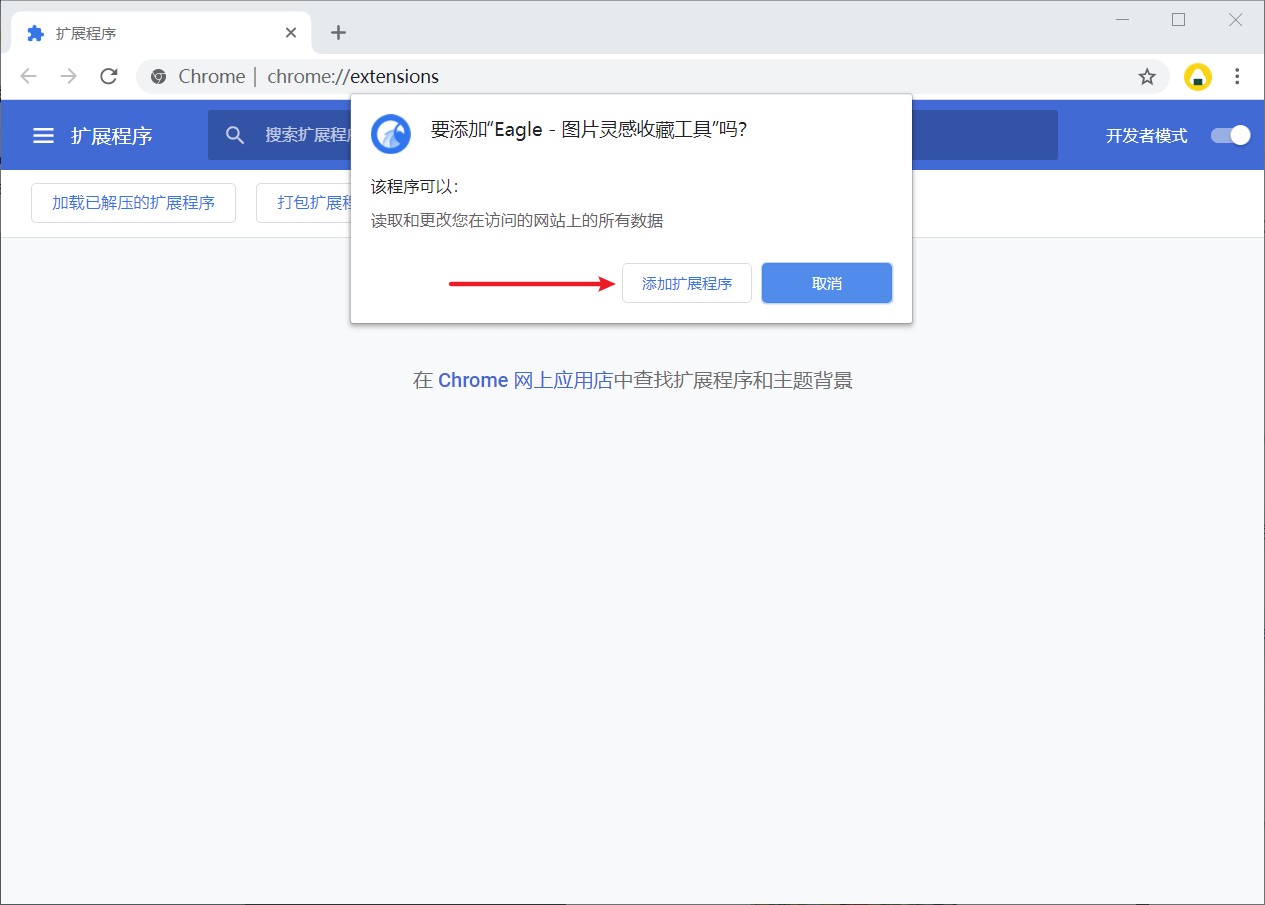1265x905 pixels.
Task: Focus the 搜索扩展程序 search field
Action: 633,135
